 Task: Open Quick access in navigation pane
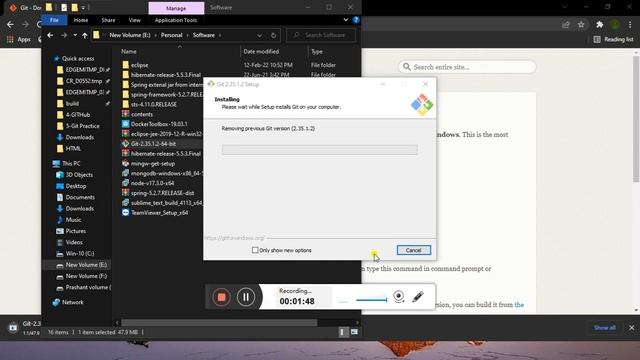click(78, 59)
